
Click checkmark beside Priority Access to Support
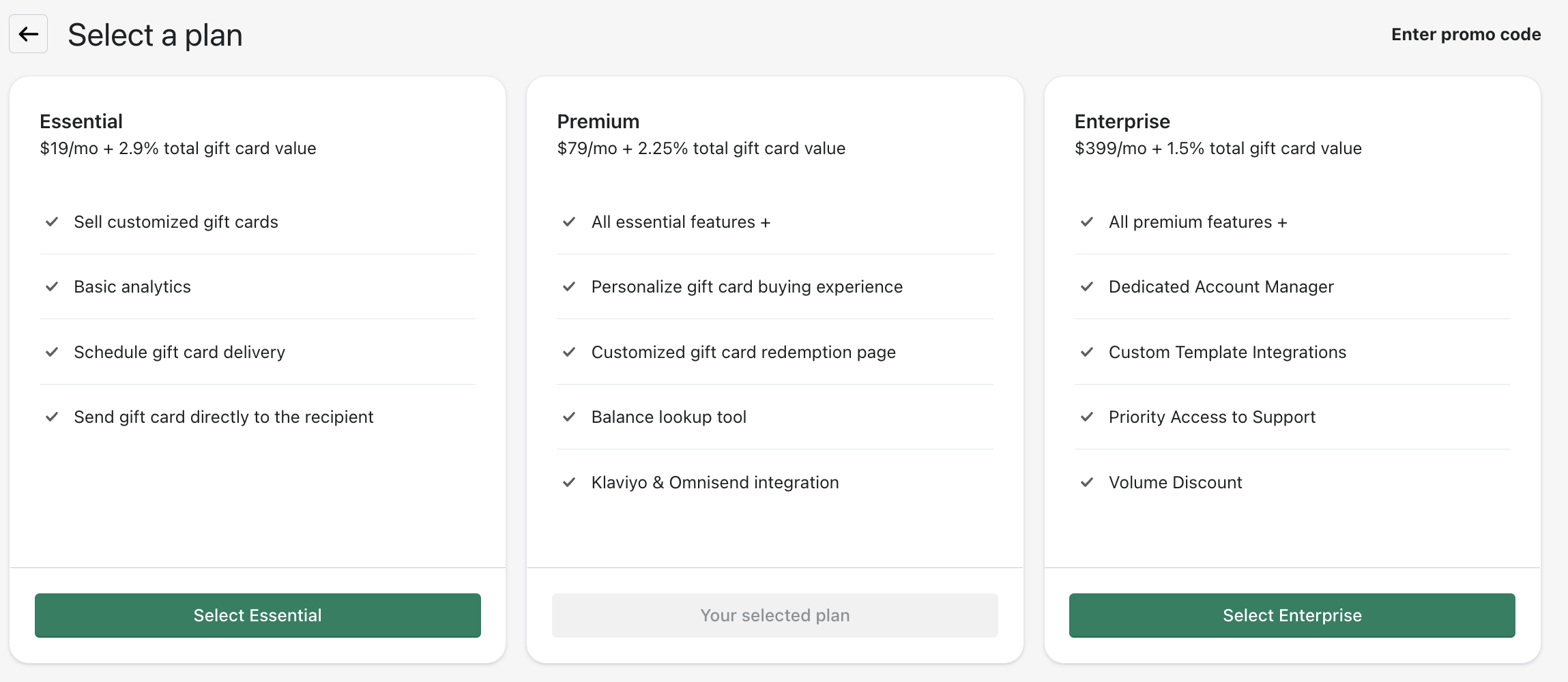(1087, 417)
